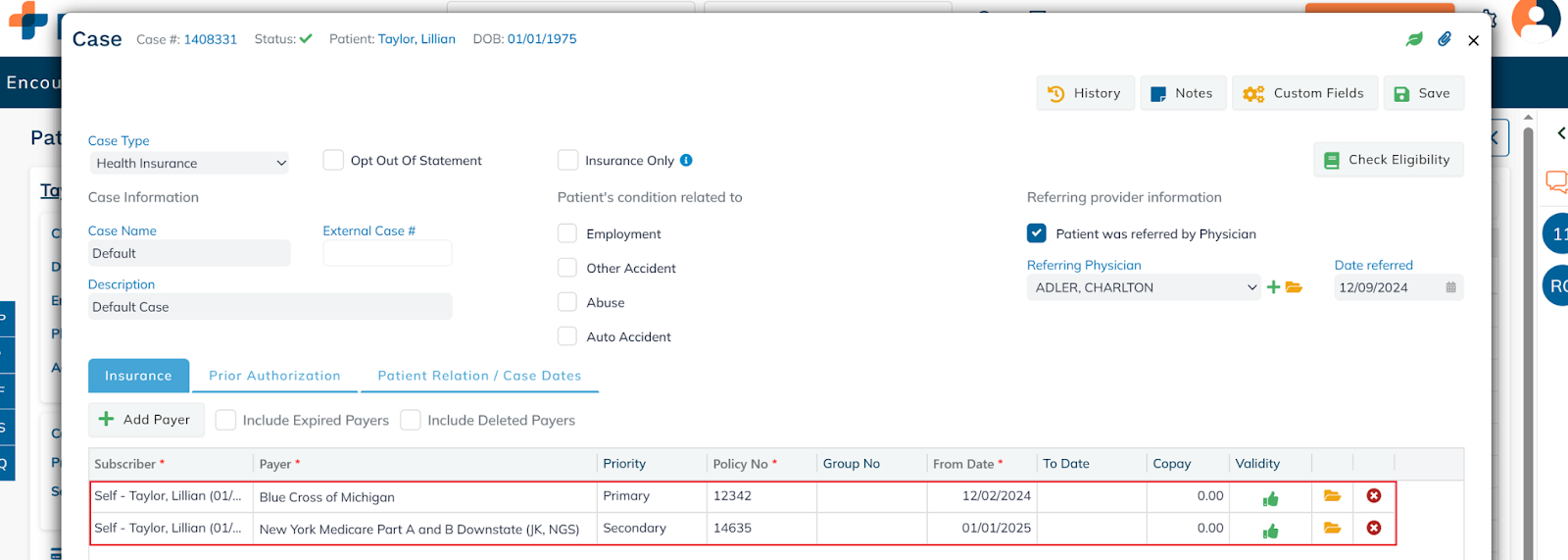Check the Auto Accident condition box
The image size is (1568, 560).
point(567,336)
